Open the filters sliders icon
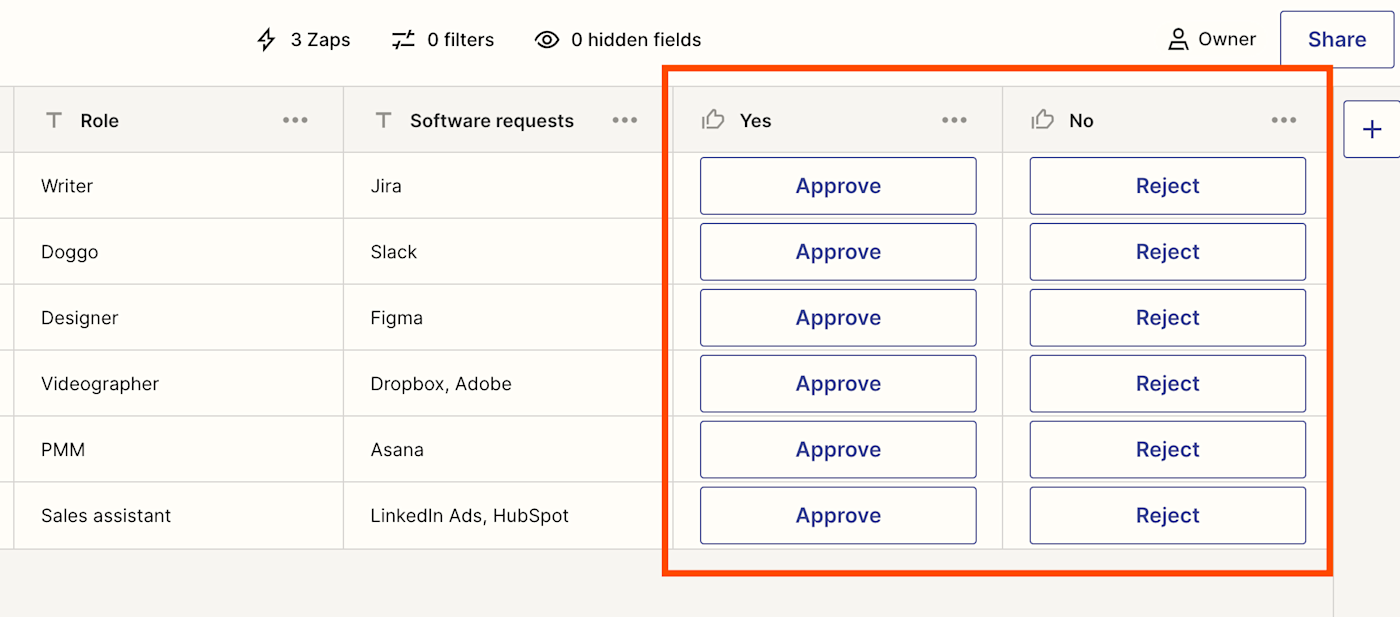1400x617 pixels. pyautogui.click(x=403, y=40)
